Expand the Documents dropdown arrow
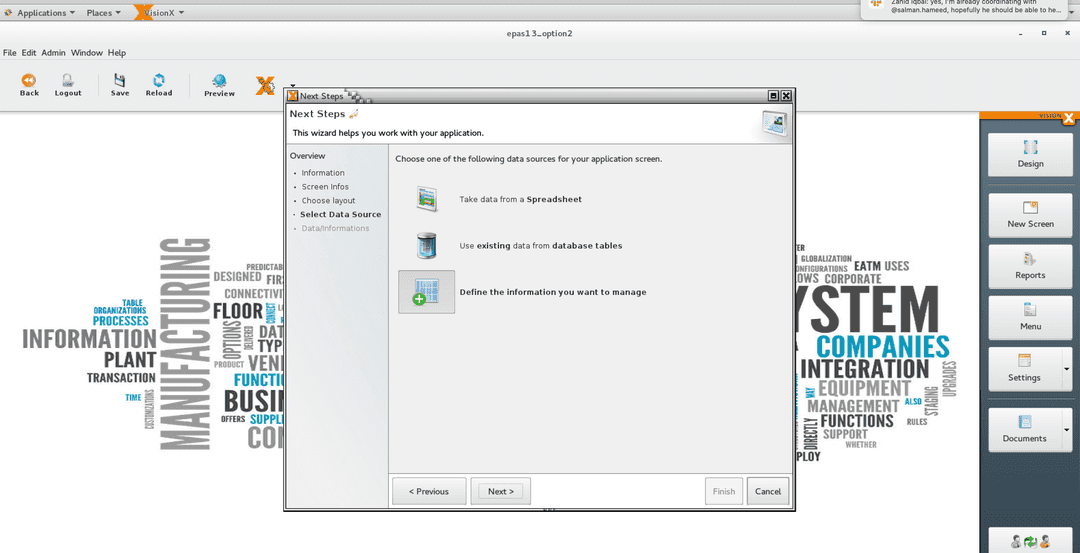 [x=1066, y=430]
